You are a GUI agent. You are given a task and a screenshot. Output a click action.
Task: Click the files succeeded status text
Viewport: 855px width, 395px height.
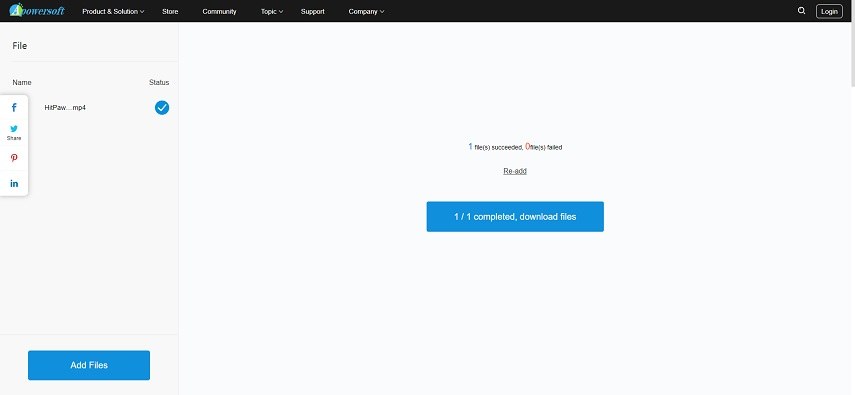[x=515, y=147]
